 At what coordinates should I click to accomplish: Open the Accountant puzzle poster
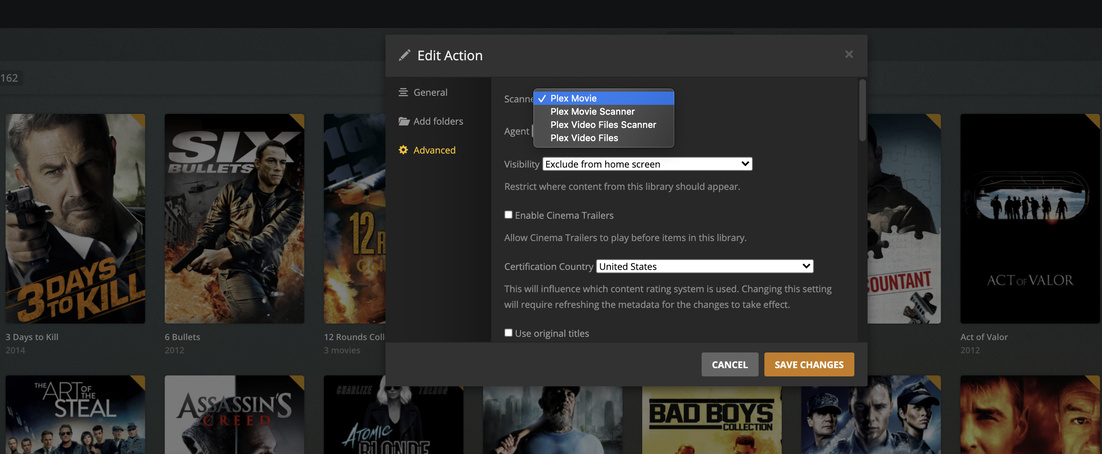click(904, 219)
